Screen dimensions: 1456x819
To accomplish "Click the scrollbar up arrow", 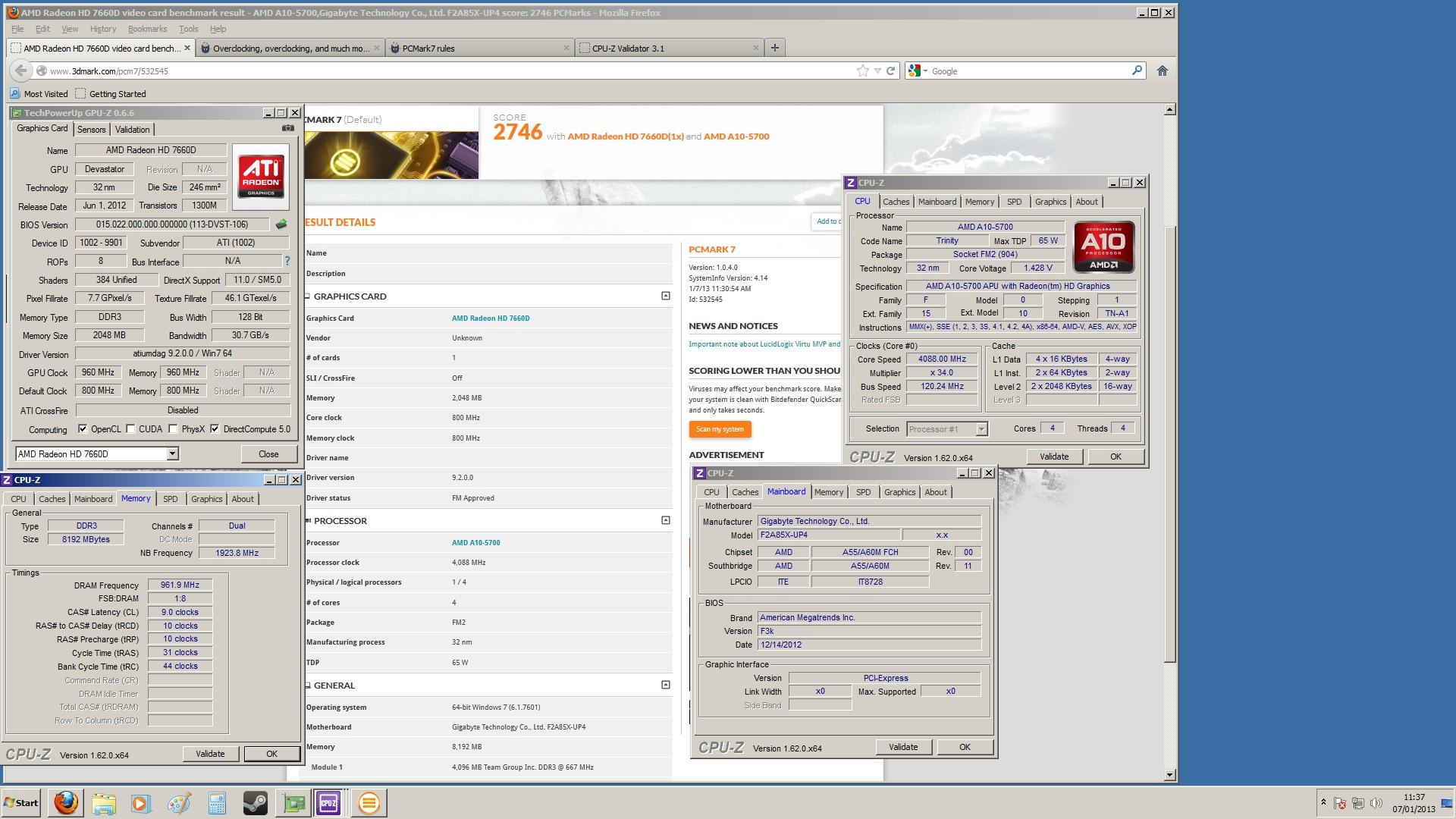I will click(1169, 110).
